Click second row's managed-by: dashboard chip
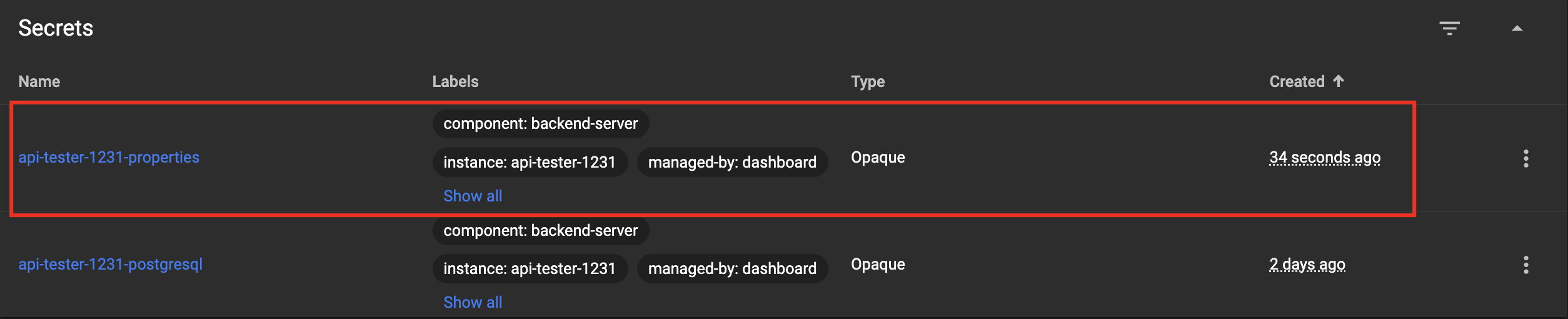The image size is (1568, 319). 732,269
